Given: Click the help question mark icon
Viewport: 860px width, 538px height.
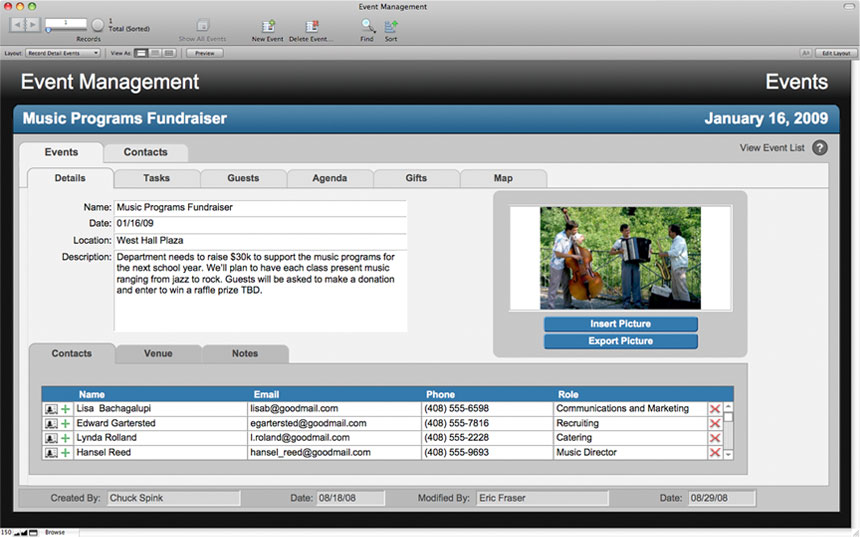Looking at the screenshot, I should point(820,148).
